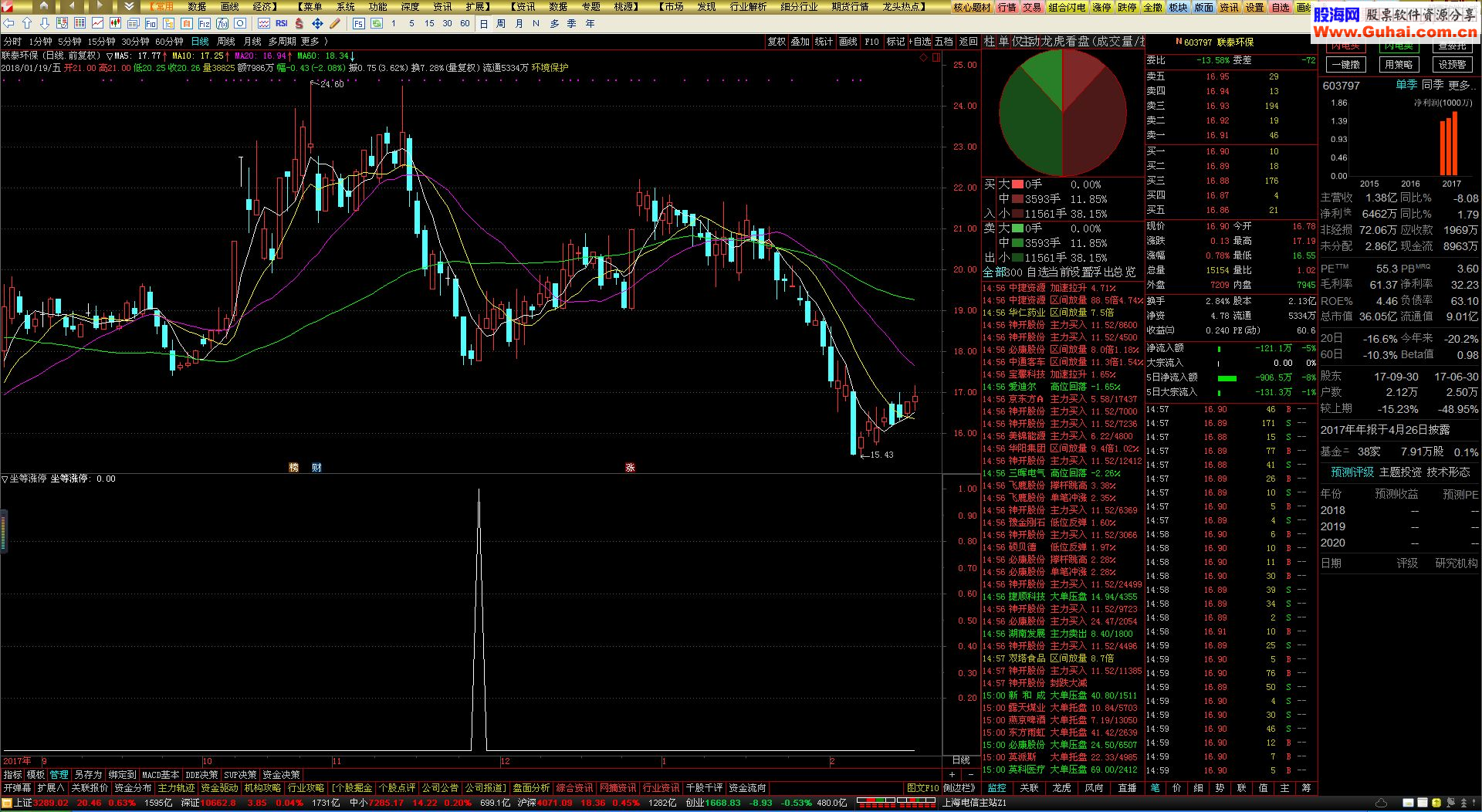
Task: Switch to 30-minute period in toolbar
Action: (447, 24)
